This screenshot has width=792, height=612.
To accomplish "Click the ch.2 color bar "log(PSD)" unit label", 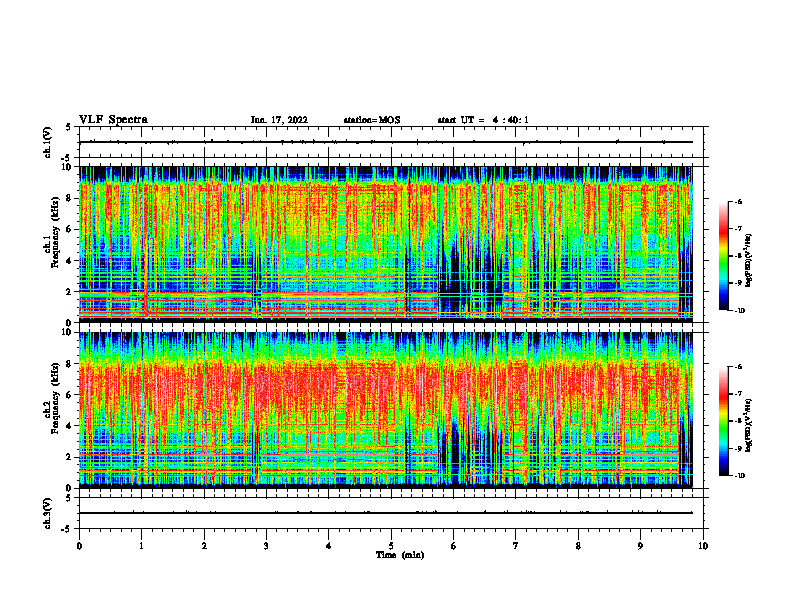I will tap(749, 426).
